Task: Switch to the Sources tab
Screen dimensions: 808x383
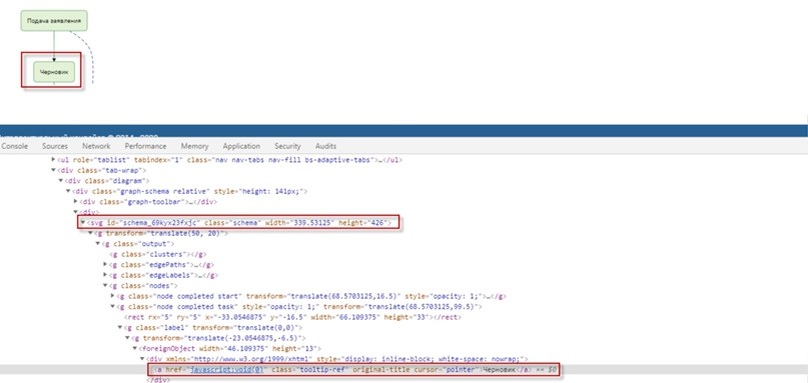Action: [55, 146]
